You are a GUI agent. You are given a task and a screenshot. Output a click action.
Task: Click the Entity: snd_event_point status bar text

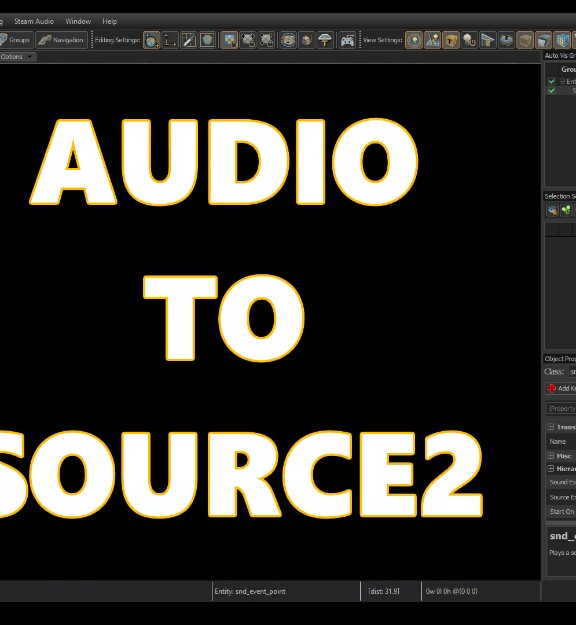click(x=250, y=592)
